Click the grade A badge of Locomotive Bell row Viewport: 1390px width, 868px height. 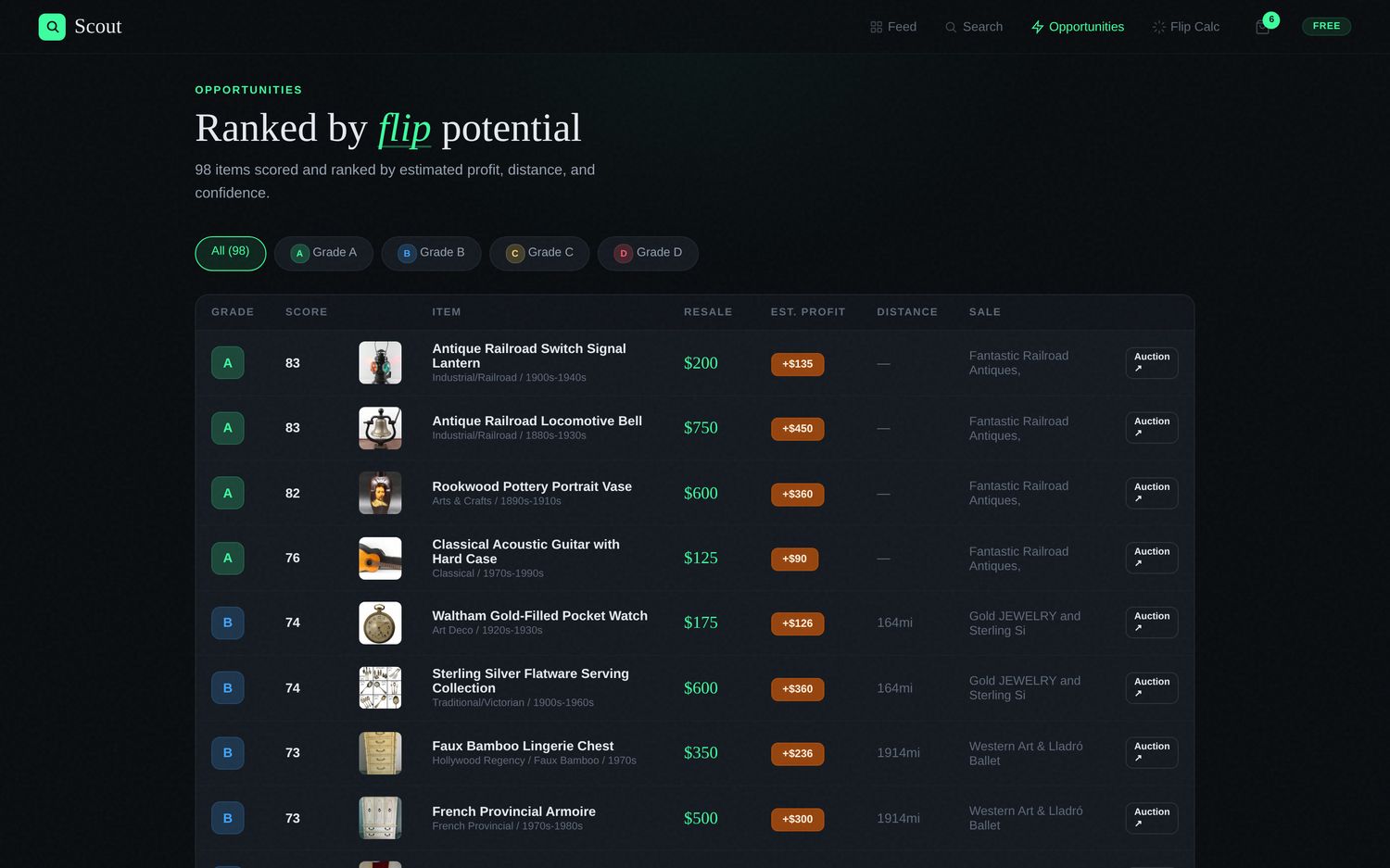pos(228,428)
